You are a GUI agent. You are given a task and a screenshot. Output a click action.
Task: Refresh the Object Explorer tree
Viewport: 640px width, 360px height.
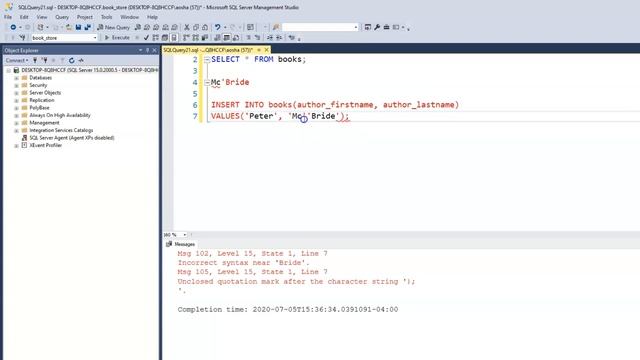(x=71, y=60)
